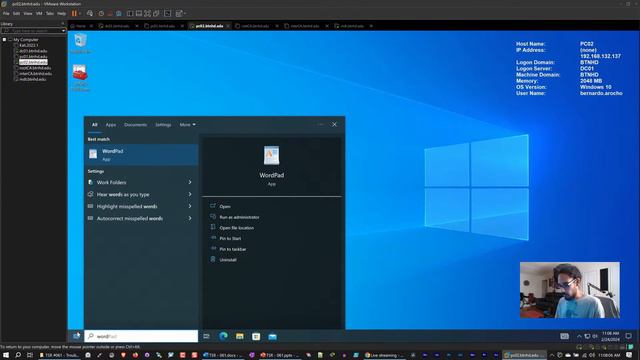Image resolution: width=640 pixels, height=360 pixels.
Task: Open the Help menu in VMware
Action: click(61, 13)
